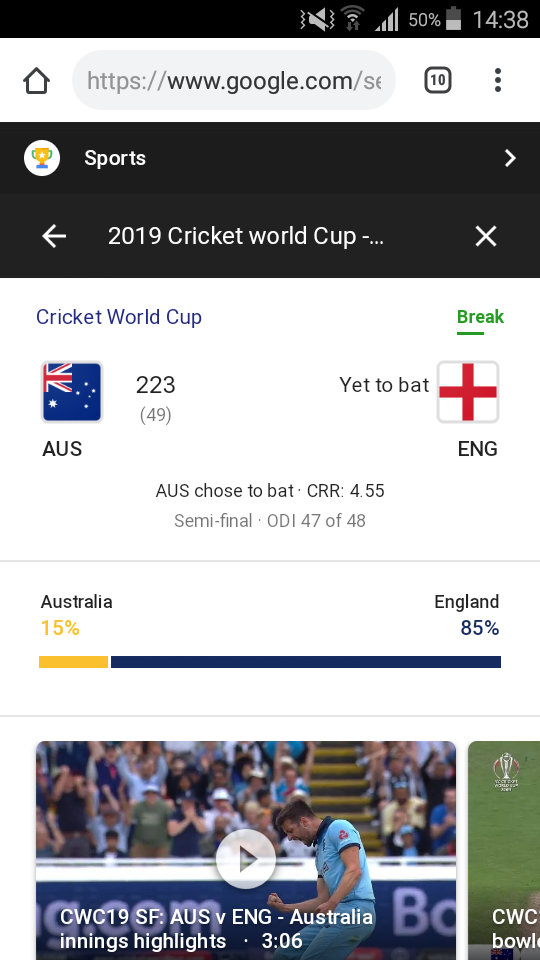
Task: Tap the Semi-final ODI 47 of 48 text
Action: [270, 521]
